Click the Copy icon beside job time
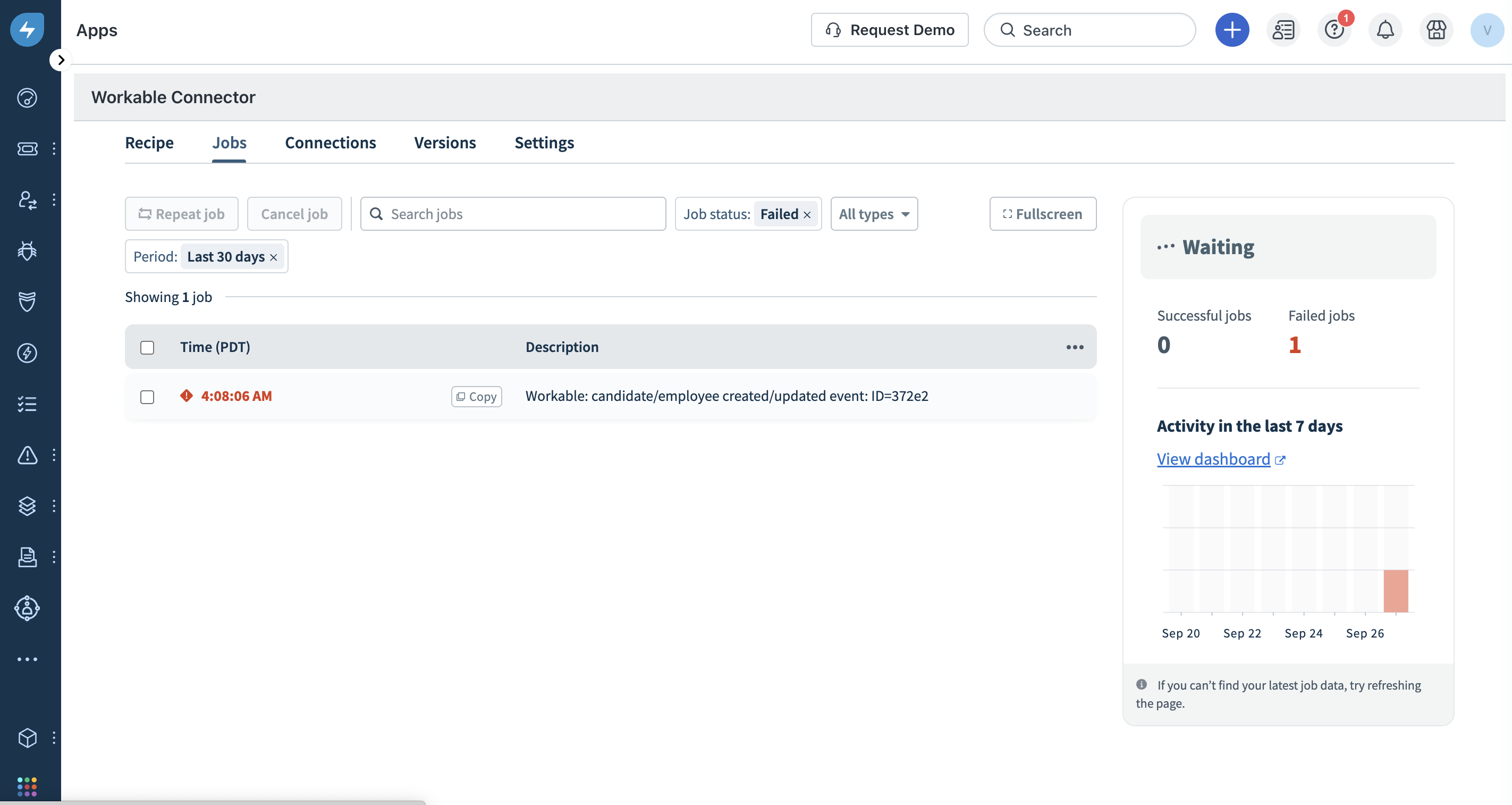Image resolution: width=1512 pixels, height=805 pixels. [476, 397]
